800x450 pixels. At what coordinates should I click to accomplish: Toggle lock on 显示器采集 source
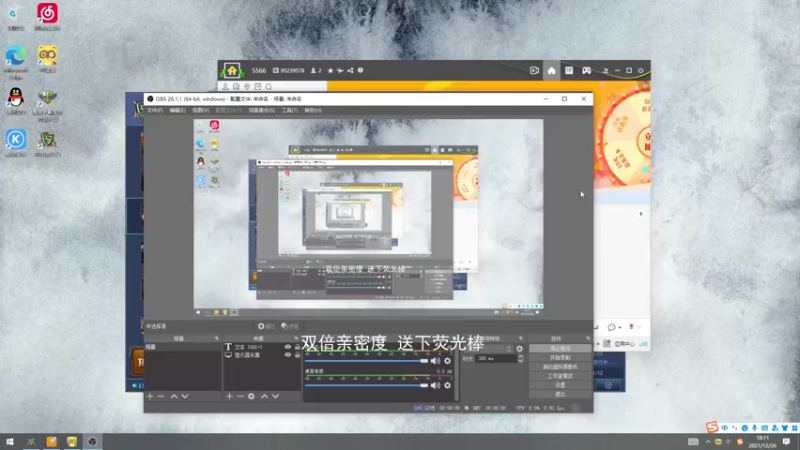click(297, 355)
